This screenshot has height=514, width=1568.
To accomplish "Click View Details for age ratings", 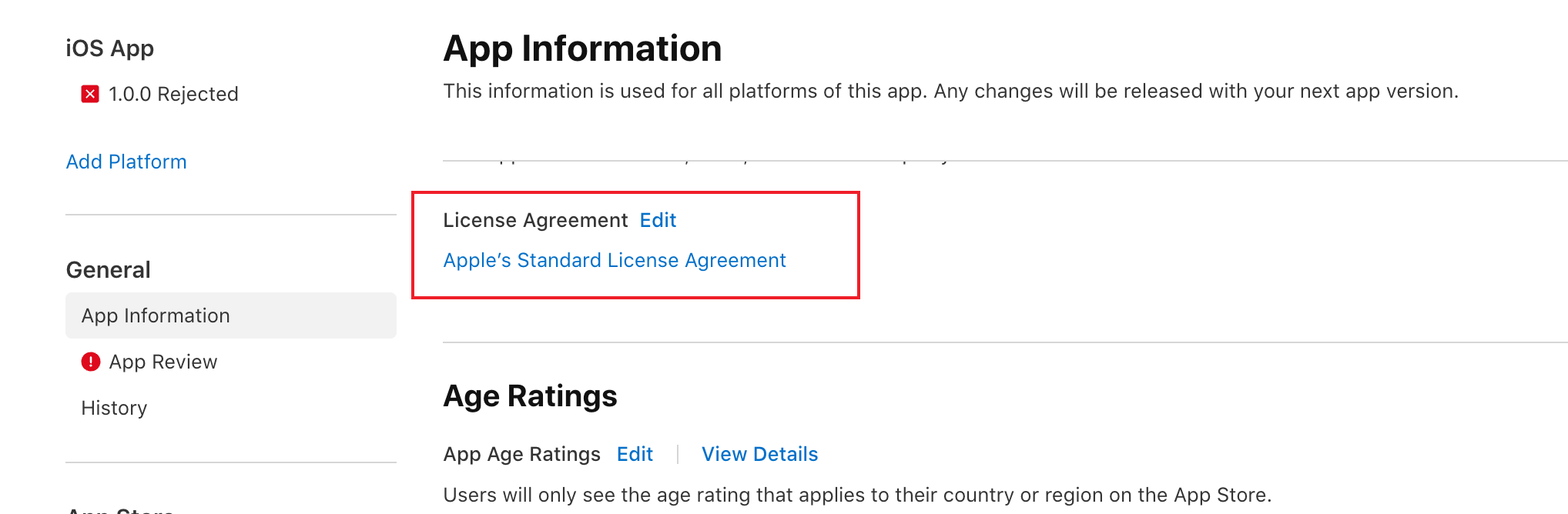I will tap(759, 454).
